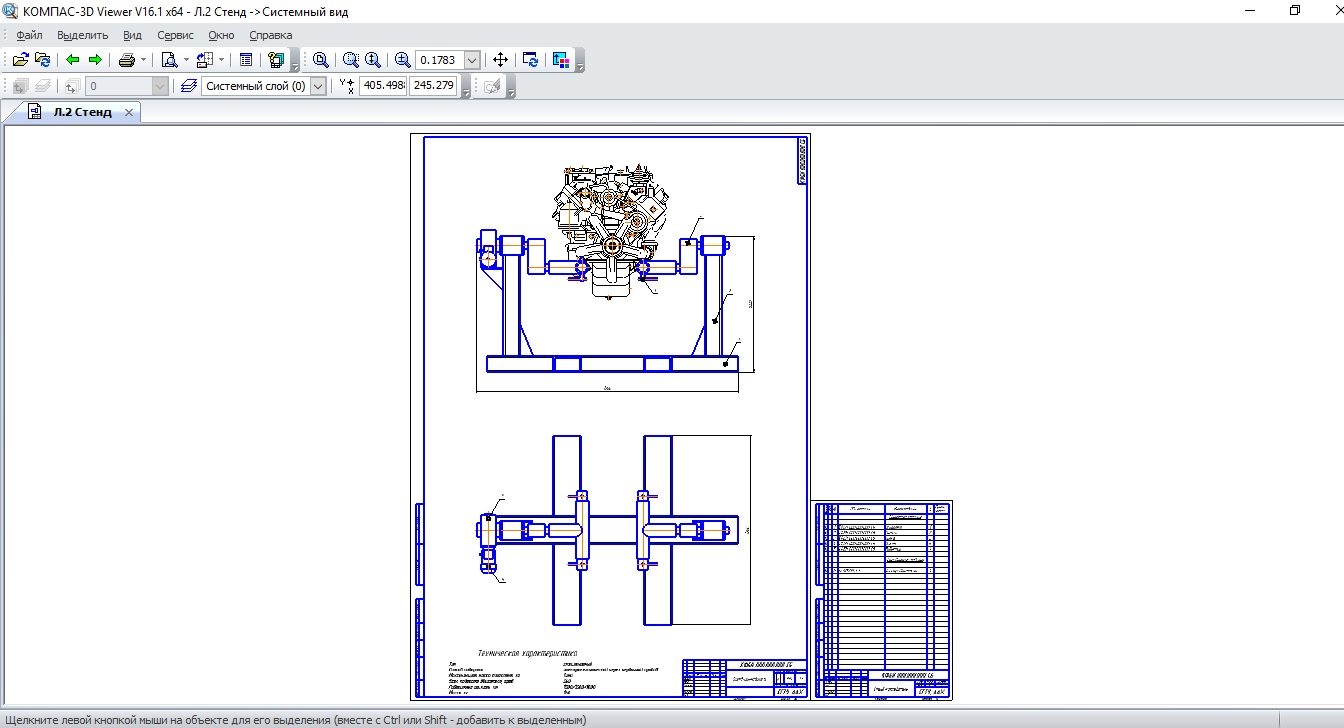Viewport: 1344px width, 728px height.
Task: Click the refresh view icon
Action: [531, 60]
